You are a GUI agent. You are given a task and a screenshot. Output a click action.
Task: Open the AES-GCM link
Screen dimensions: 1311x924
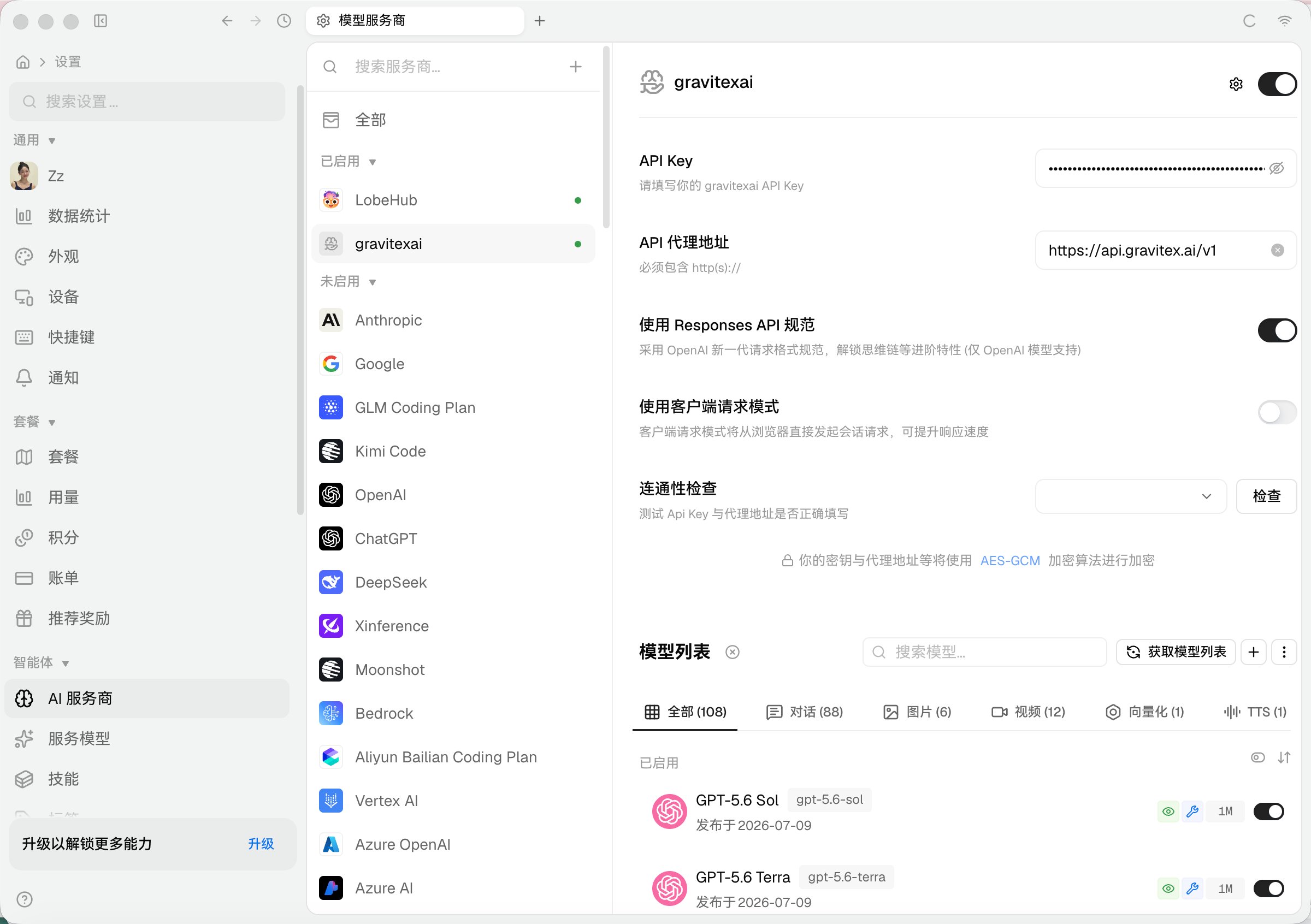(x=1009, y=560)
